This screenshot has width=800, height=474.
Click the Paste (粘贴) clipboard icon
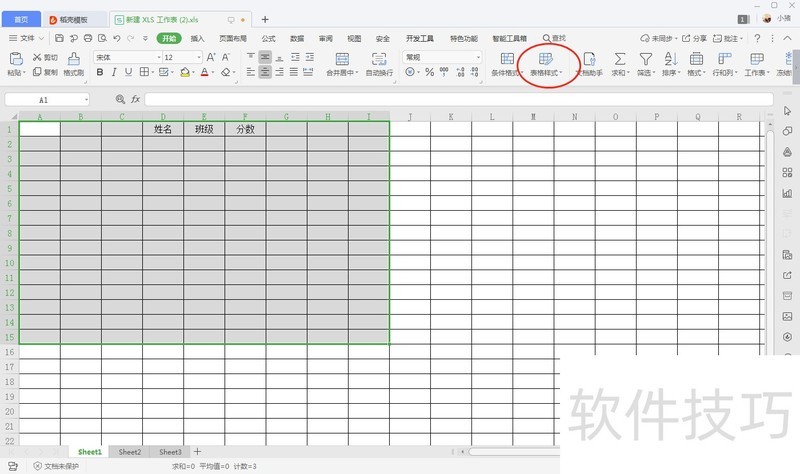pyautogui.click(x=16, y=59)
